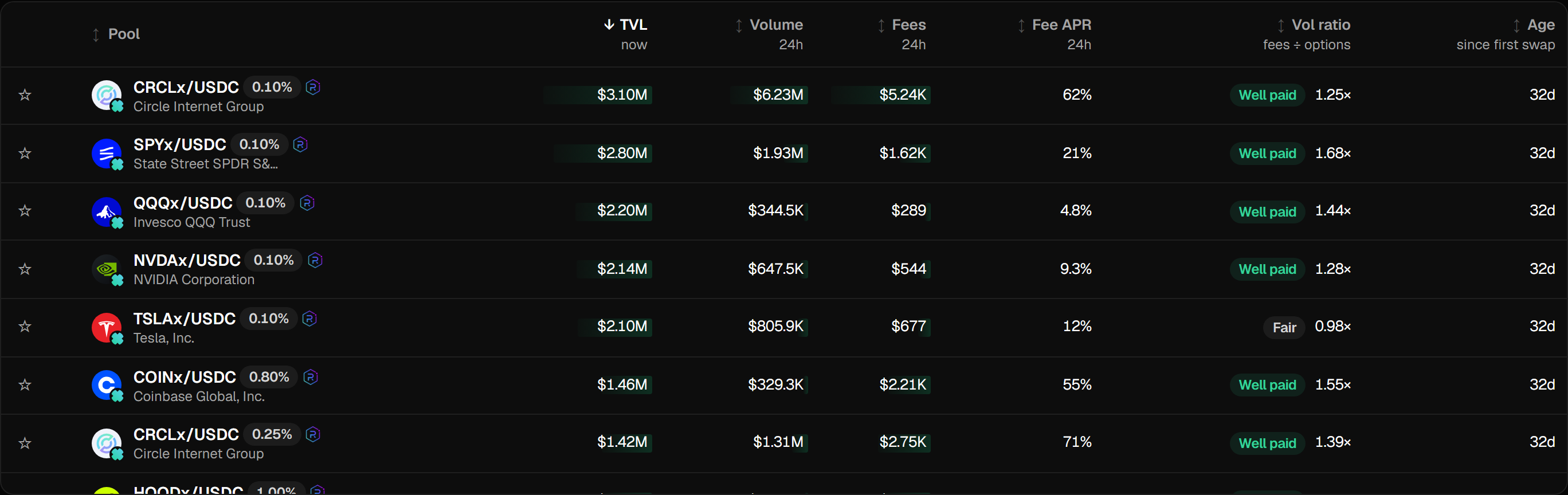1568x495 pixels.
Task: Favorite the QQQx/USDC pool with star
Action: pyautogui.click(x=25, y=211)
